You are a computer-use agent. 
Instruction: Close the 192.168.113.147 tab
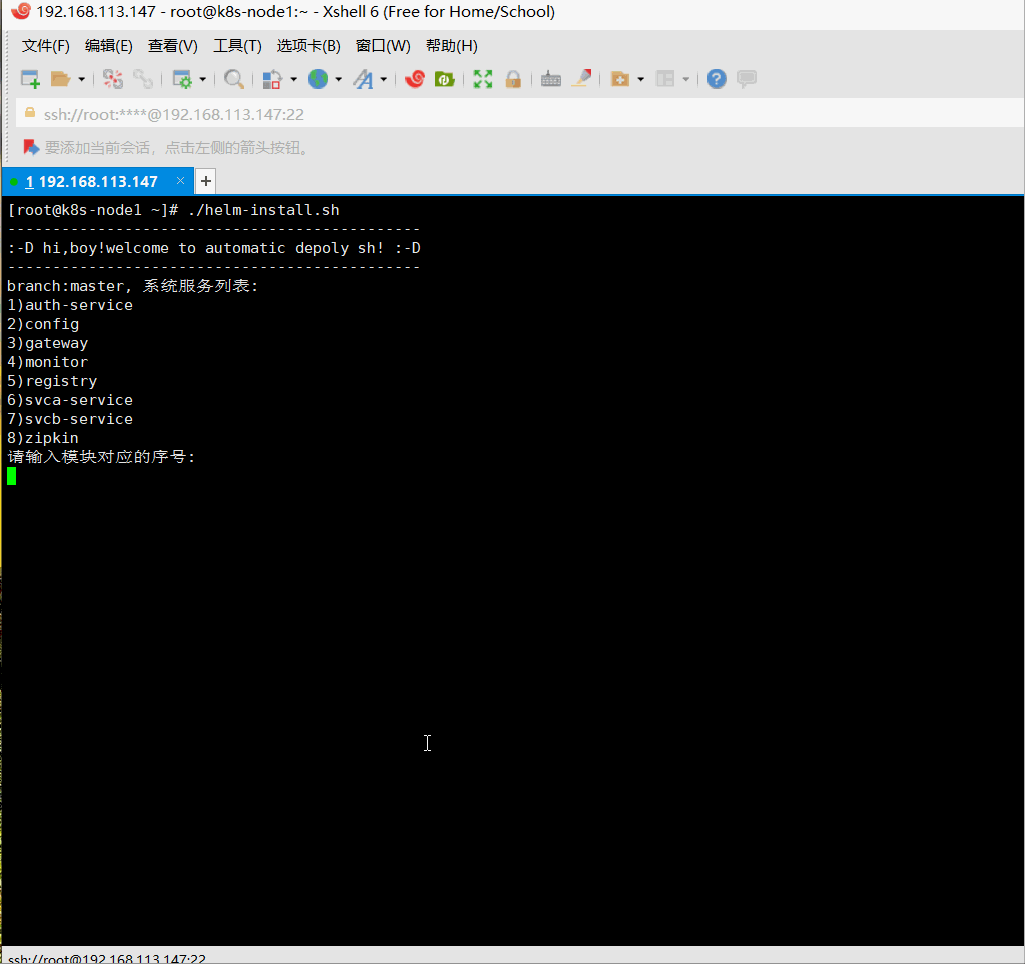click(180, 180)
